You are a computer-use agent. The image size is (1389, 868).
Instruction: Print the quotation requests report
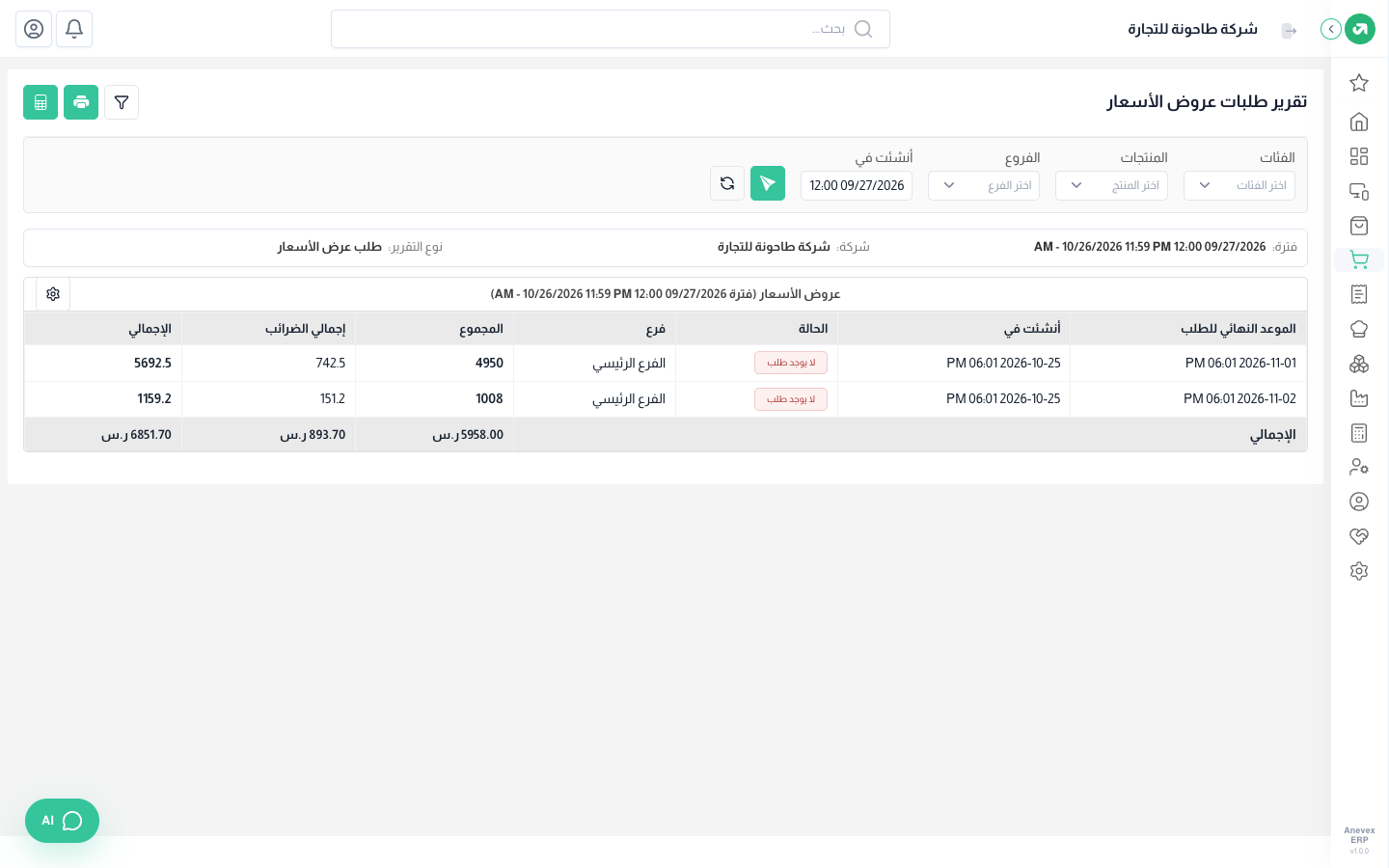[x=81, y=102]
